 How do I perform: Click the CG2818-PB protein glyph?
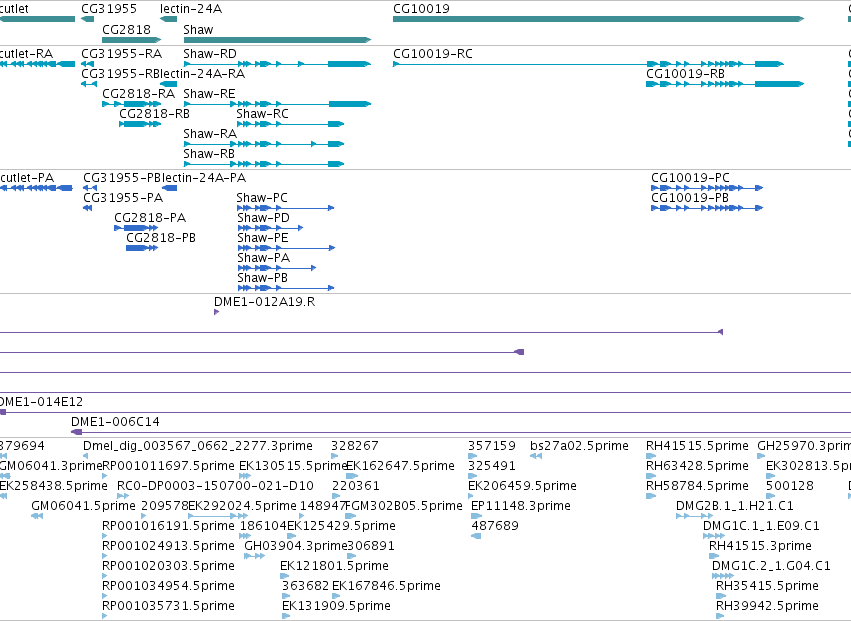tap(142, 248)
